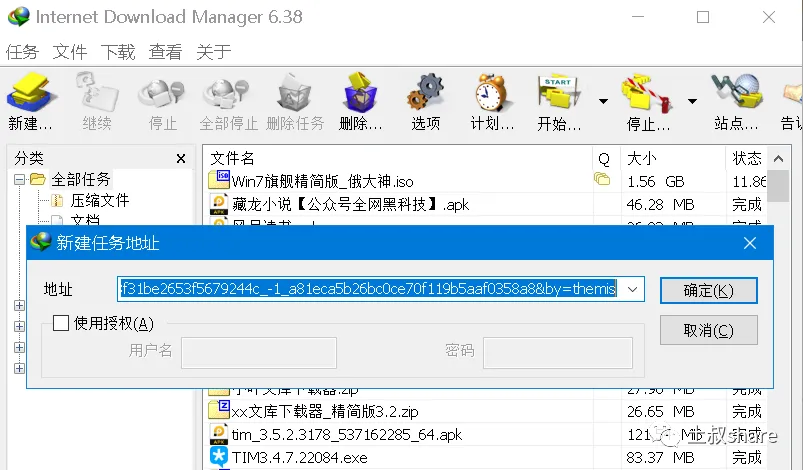Screen dimensions: 803x470
Task: Click 26.65 MB size cell
Action: [660, 411]
